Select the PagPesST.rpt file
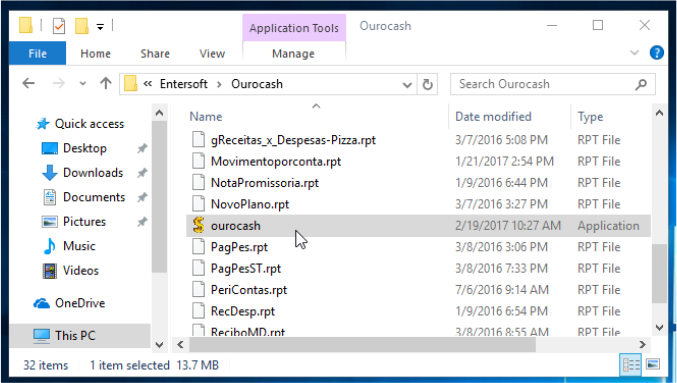 pyautogui.click(x=246, y=269)
